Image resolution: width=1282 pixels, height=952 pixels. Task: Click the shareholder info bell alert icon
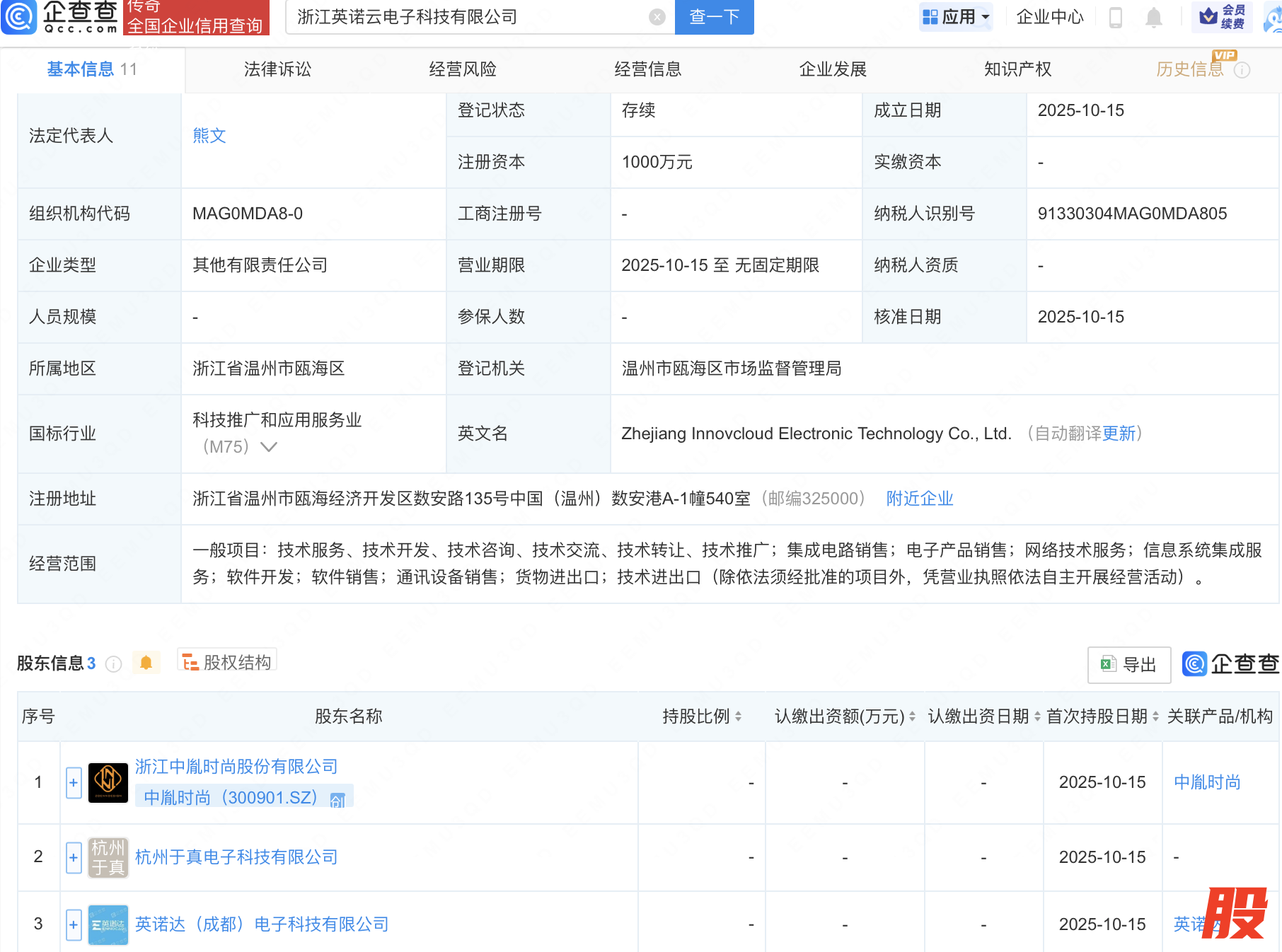[146, 663]
